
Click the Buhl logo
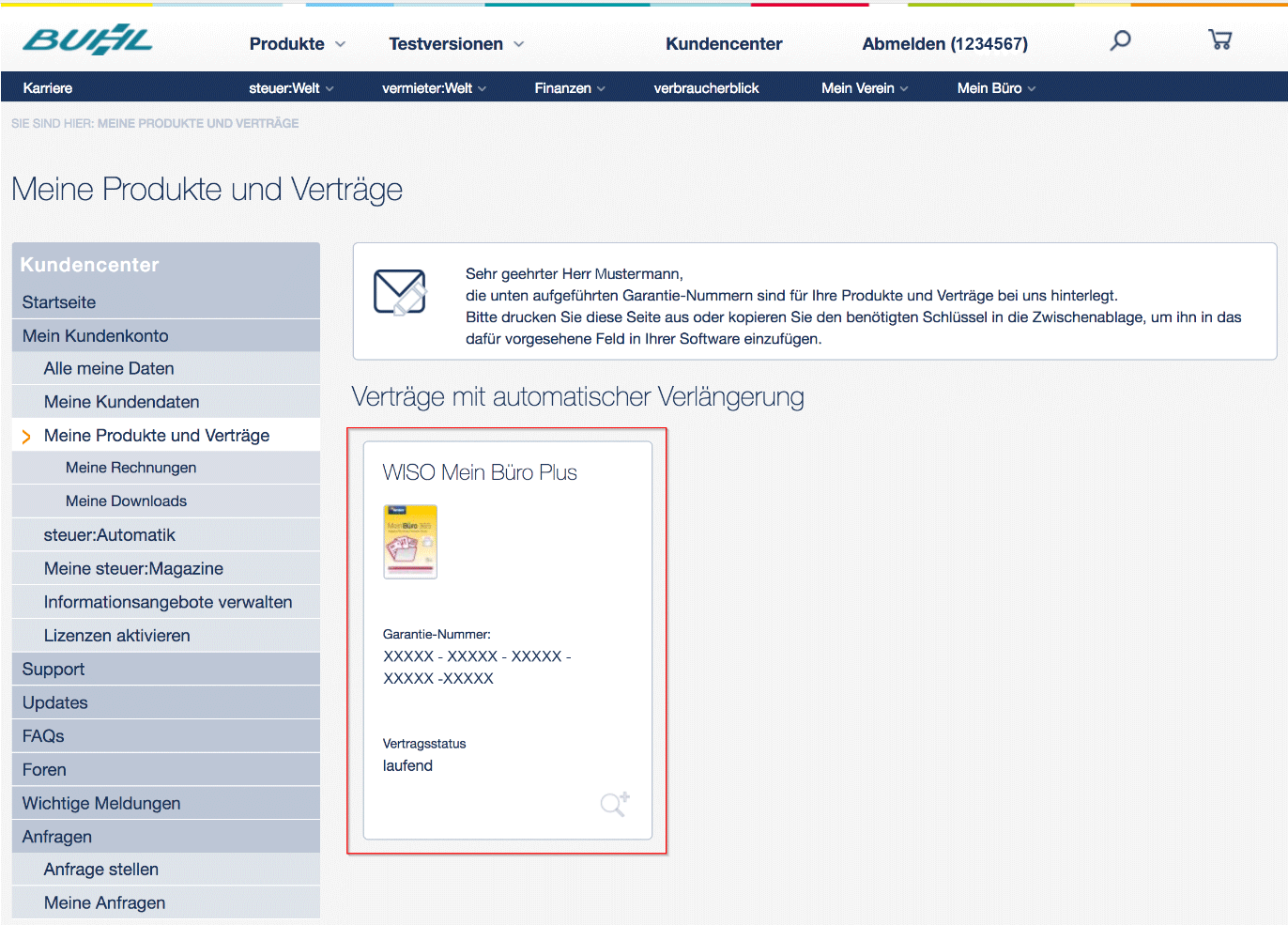pyautogui.click(x=87, y=40)
